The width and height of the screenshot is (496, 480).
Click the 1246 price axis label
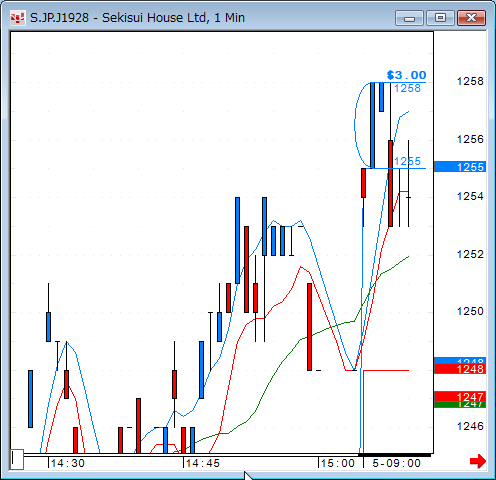click(470, 426)
